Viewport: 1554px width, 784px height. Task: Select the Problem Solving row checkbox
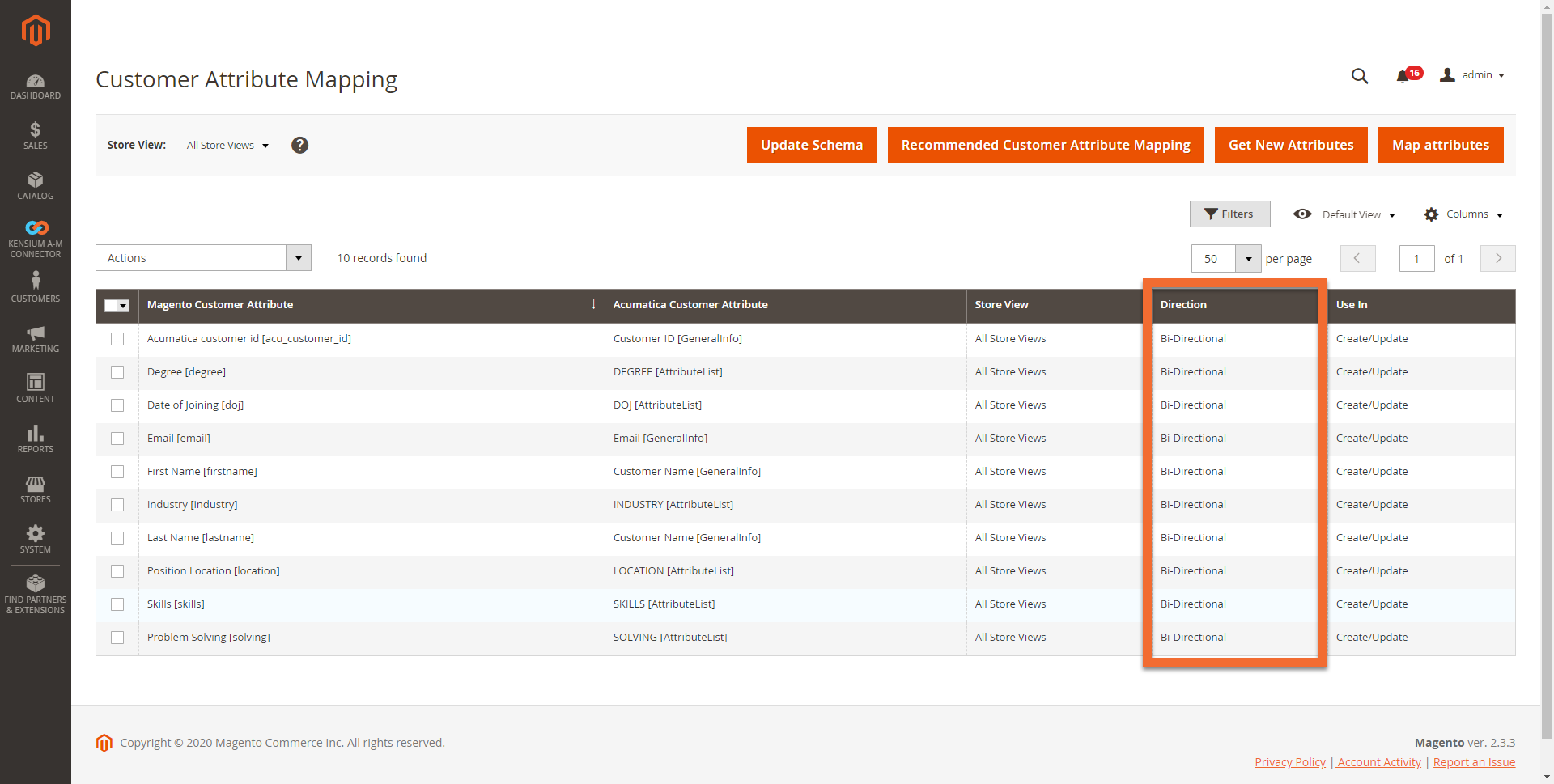(x=117, y=638)
